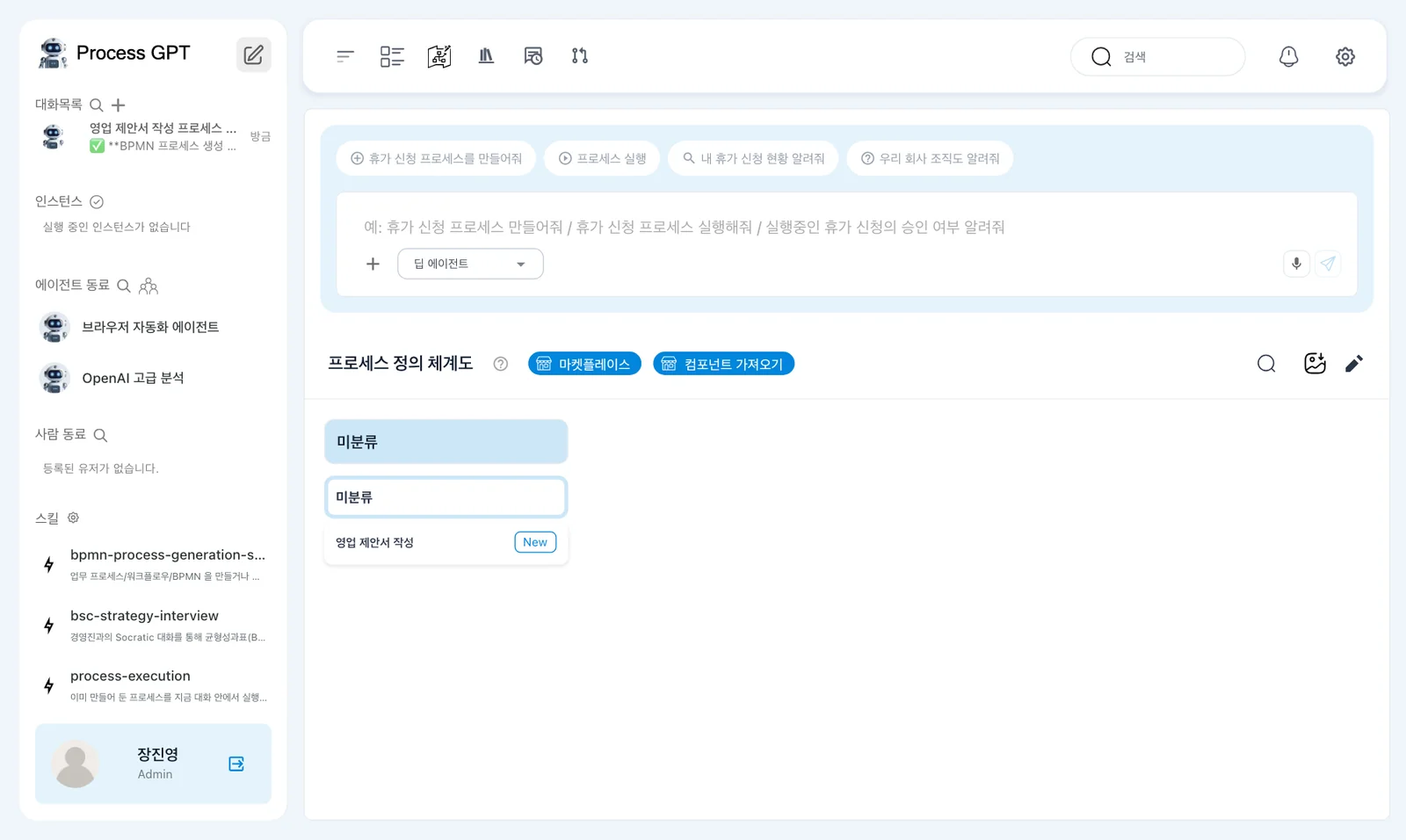Open skill bpmn-process-generation
Image resolution: width=1406 pixels, height=840 pixels.
tap(154, 564)
